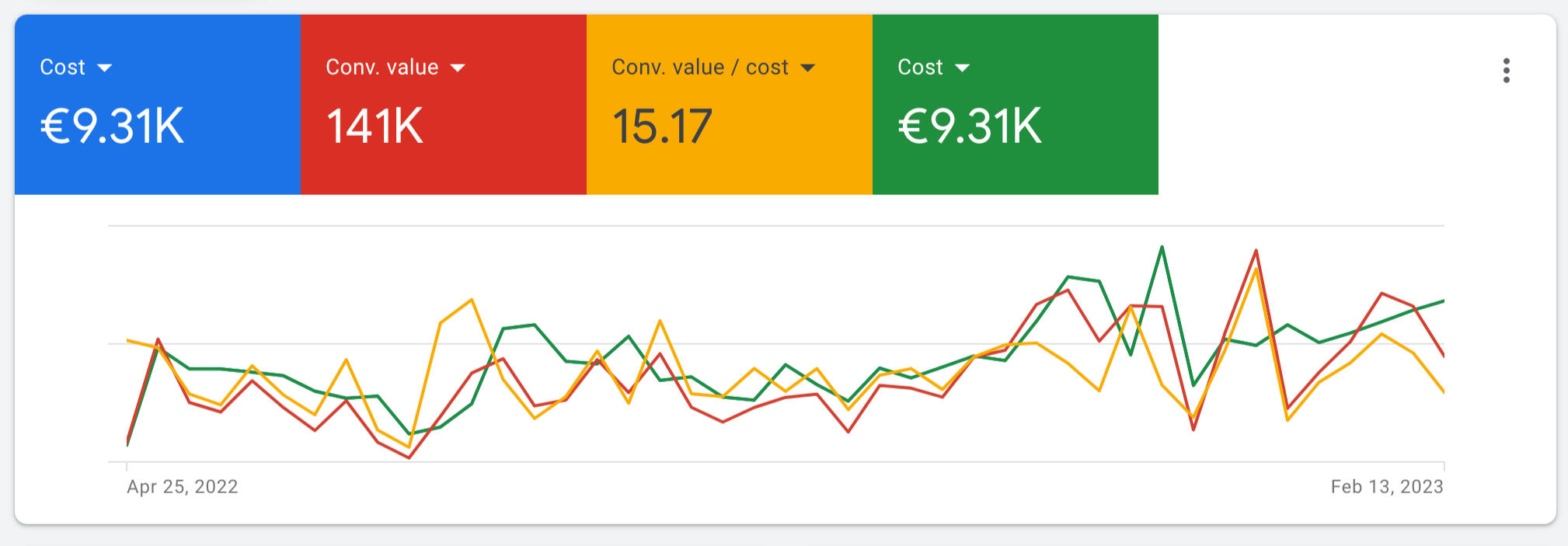The height and width of the screenshot is (546, 1568).
Task: Click the 'Conv. value' label in red card
Action: [382, 68]
